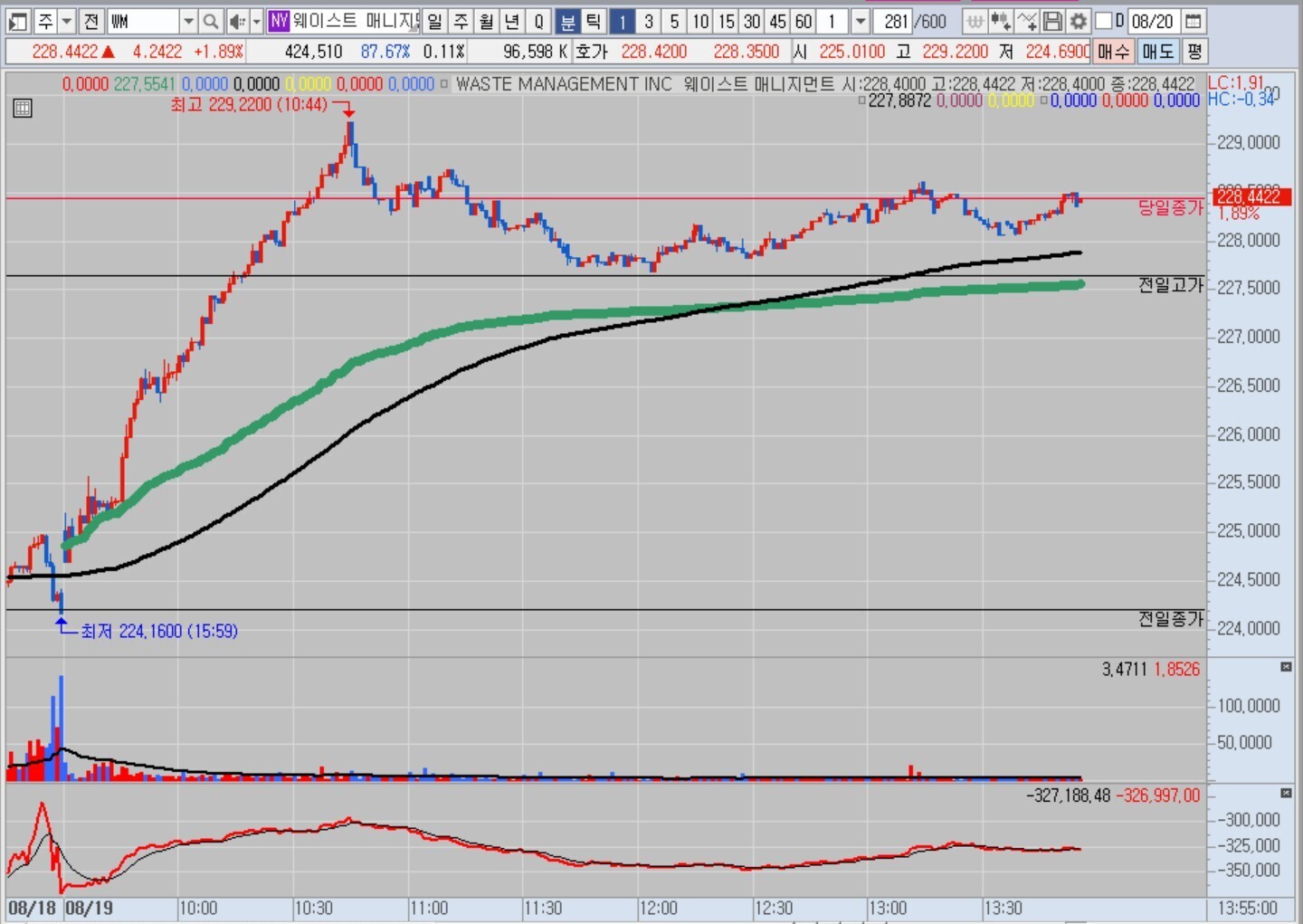
Task: Select the 일 (daily) chart tab
Action: (434, 21)
